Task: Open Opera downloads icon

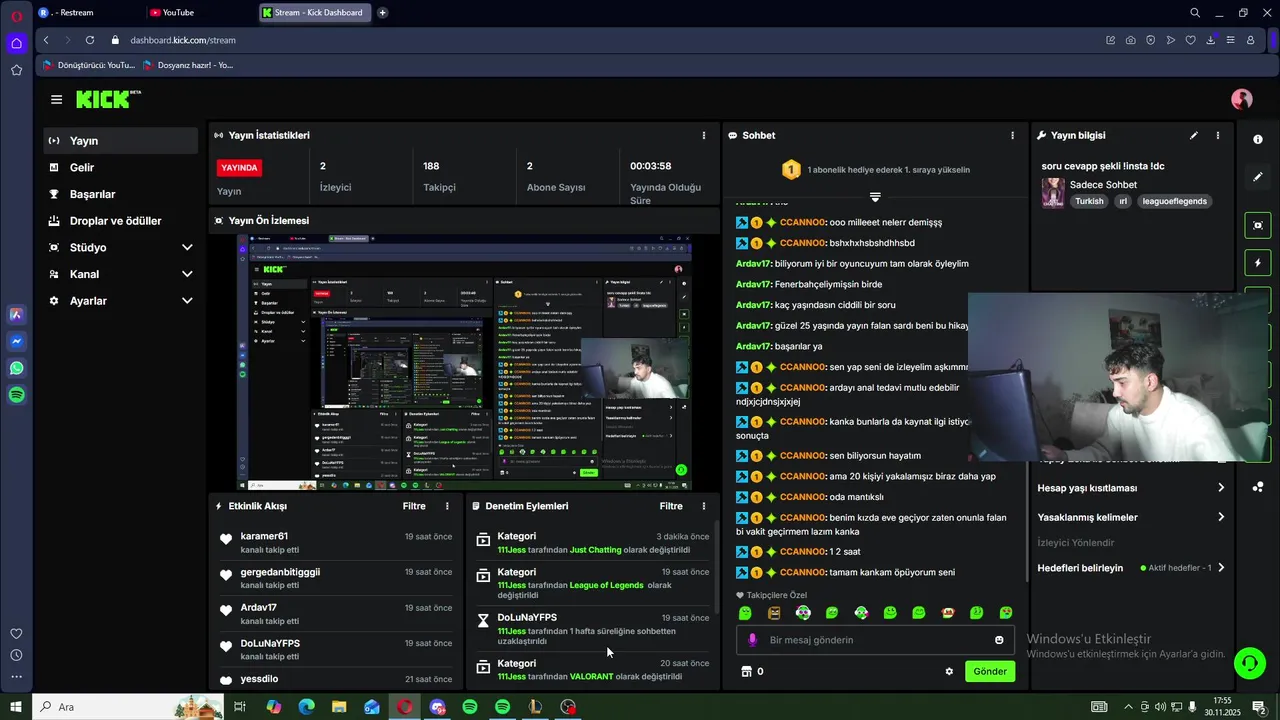Action: click(1210, 40)
